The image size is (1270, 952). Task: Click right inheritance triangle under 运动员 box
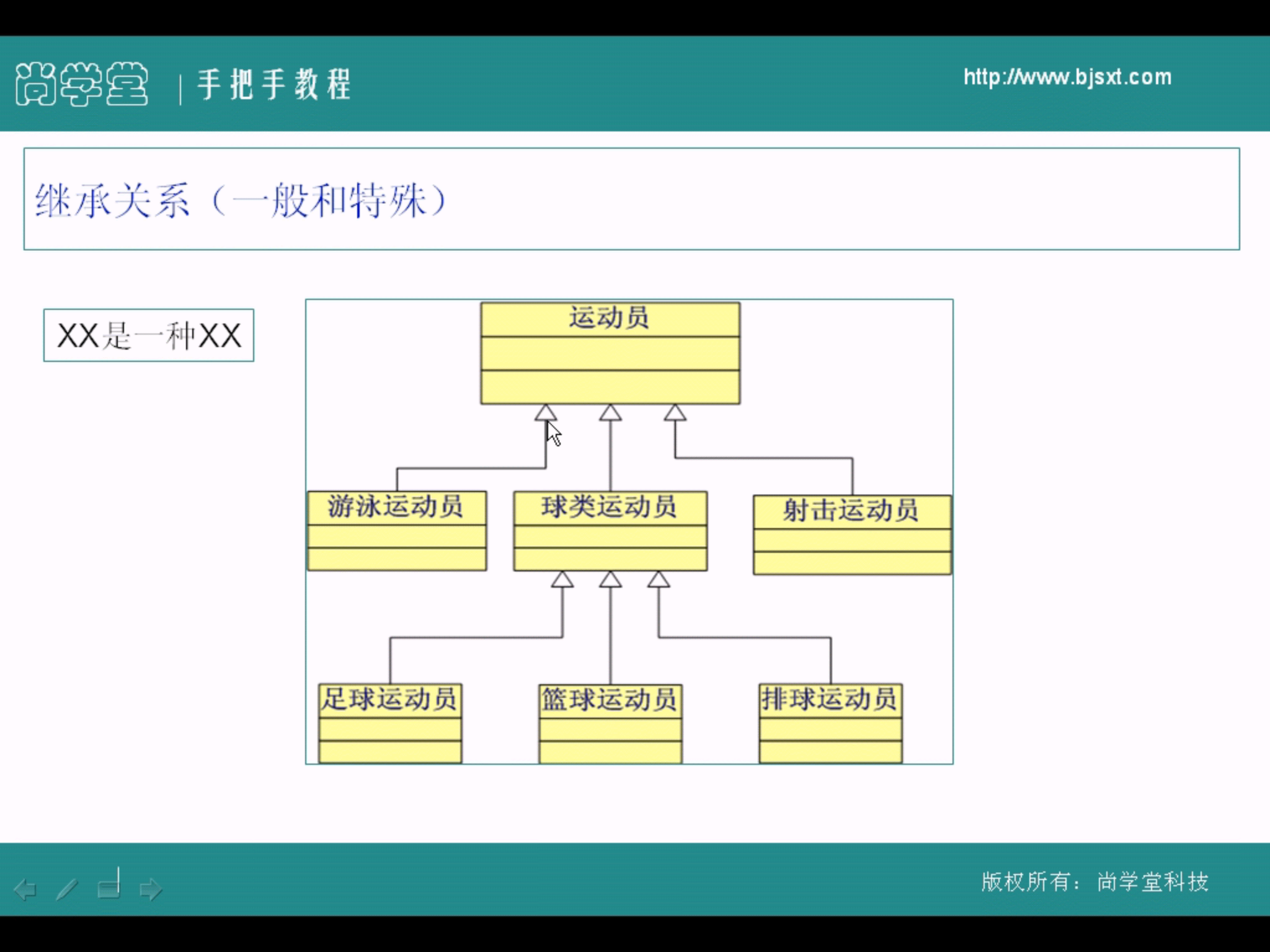tap(675, 413)
